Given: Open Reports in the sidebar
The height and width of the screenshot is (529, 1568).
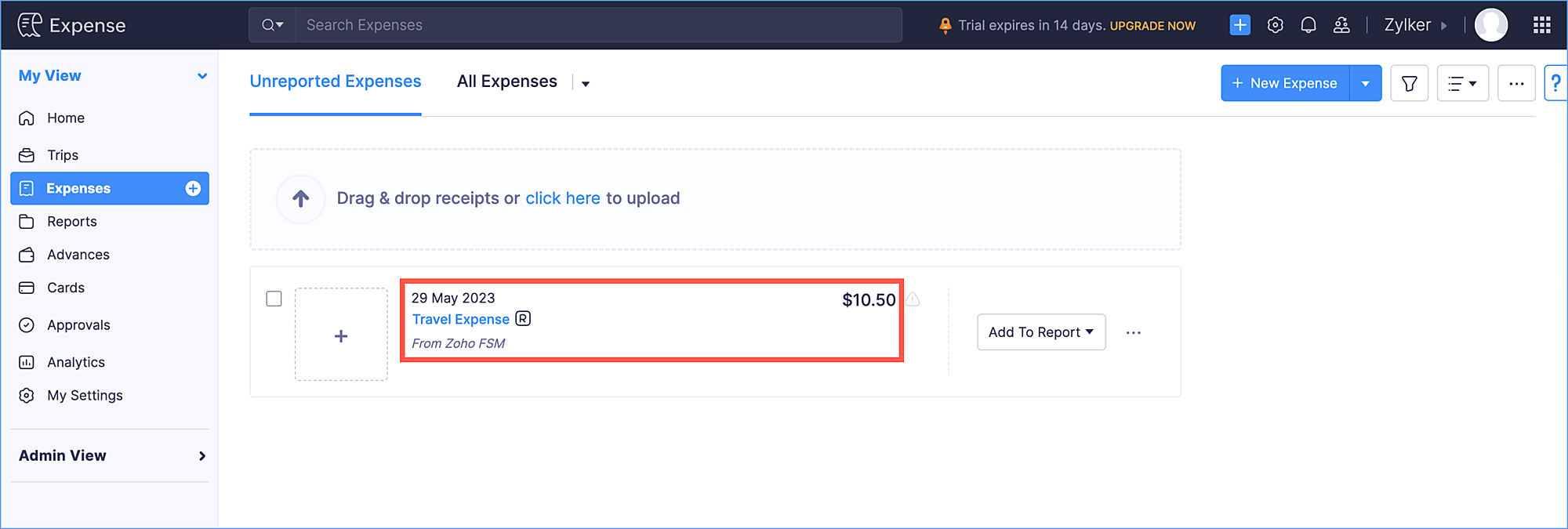Looking at the screenshot, I should pos(72,222).
